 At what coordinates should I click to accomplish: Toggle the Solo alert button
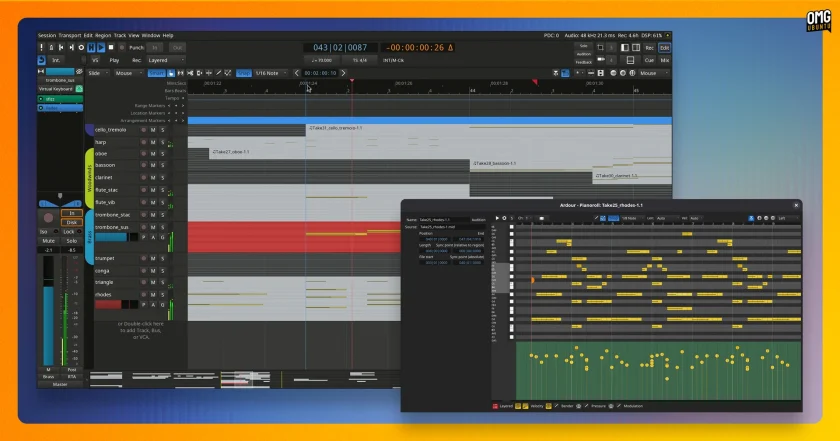click(583, 46)
